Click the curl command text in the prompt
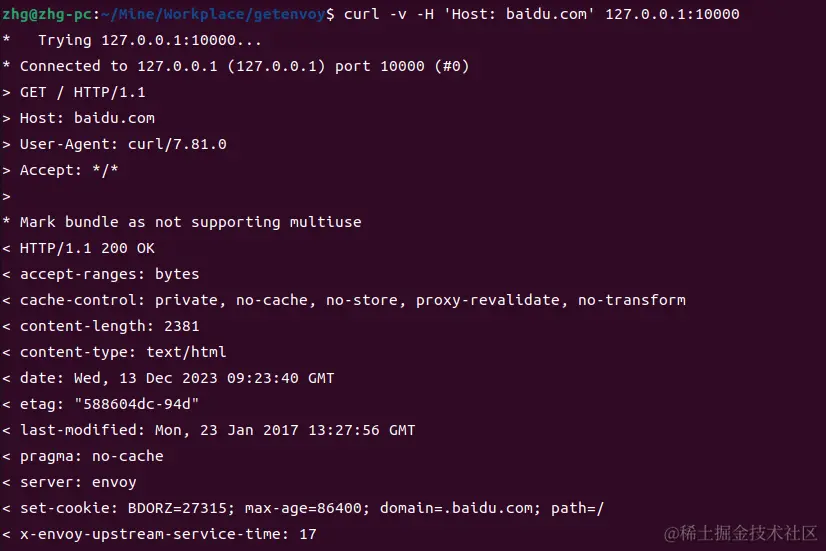The height and width of the screenshot is (551, 826). click(x=542, y=14)
